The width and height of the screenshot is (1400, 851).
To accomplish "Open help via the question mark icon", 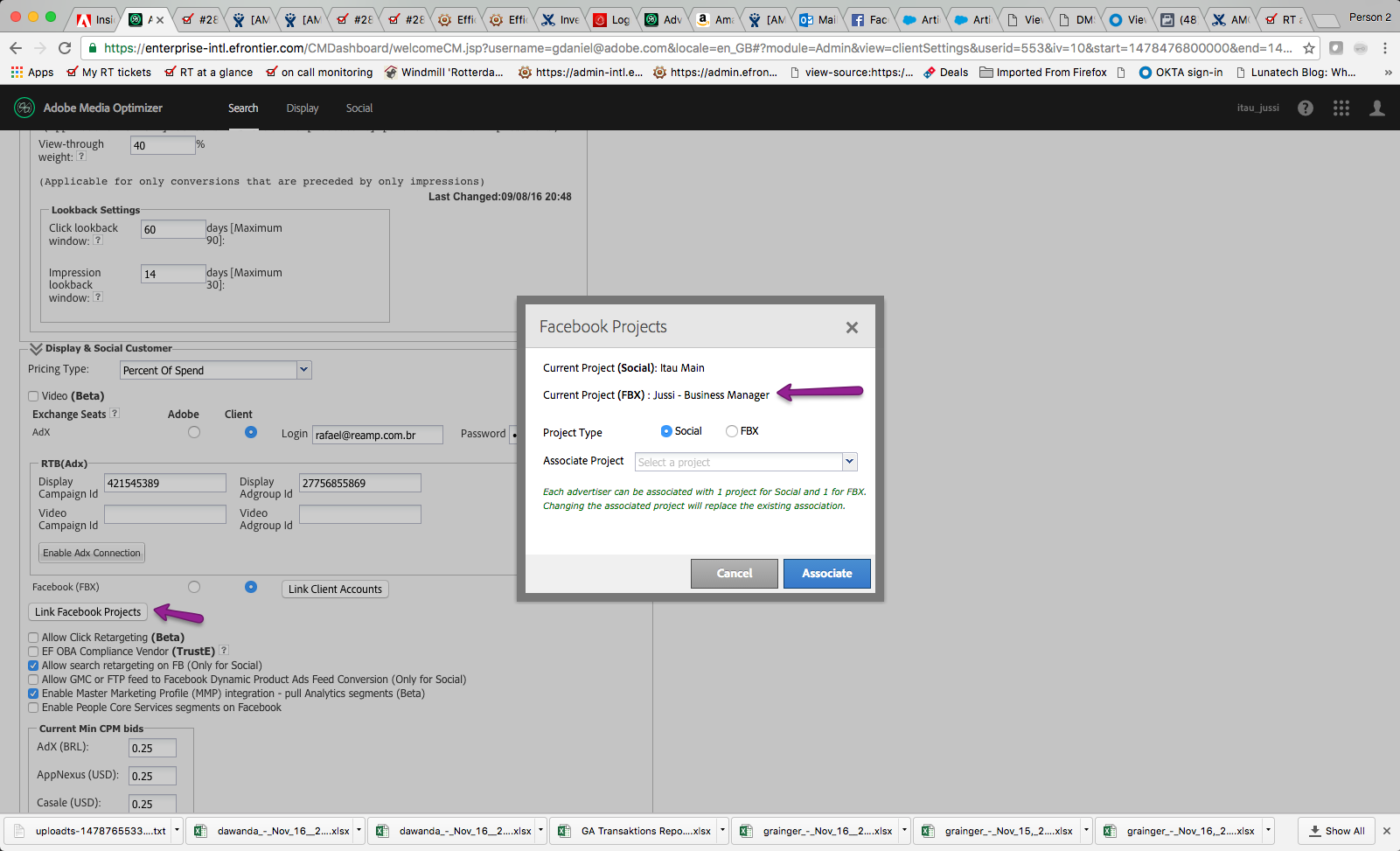I will click(1306, 108).
